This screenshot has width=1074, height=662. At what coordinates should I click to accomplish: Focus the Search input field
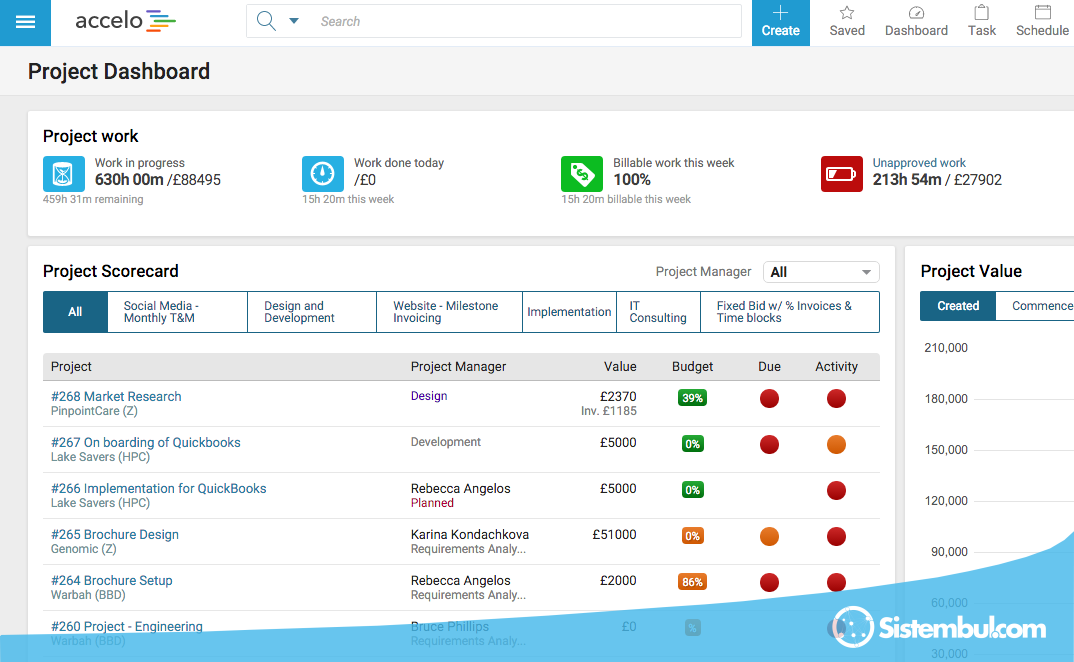pyautogui.click(x=527, y=21)
